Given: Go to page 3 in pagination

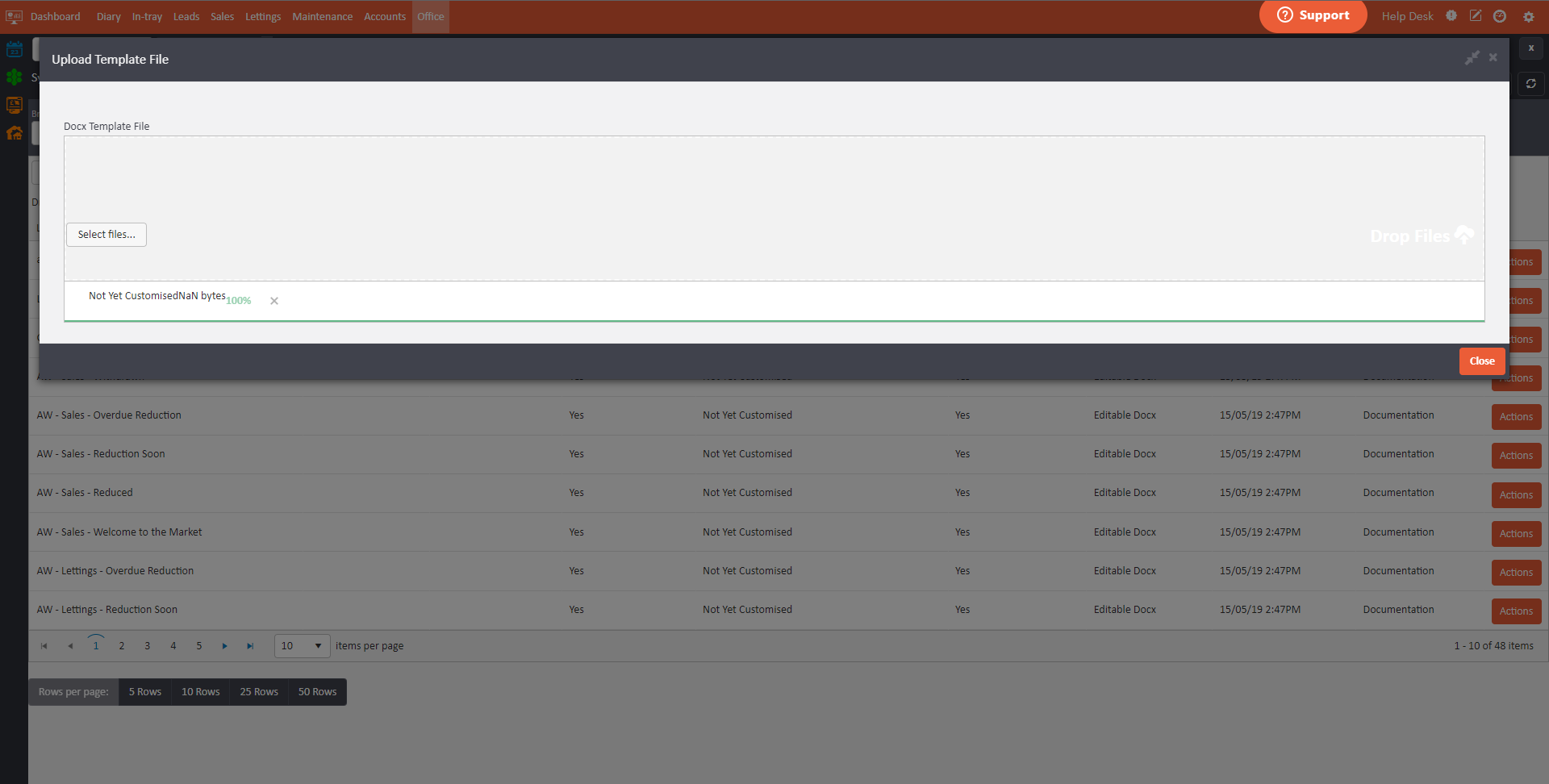Looking at the screenshot, I should [148, 646].
